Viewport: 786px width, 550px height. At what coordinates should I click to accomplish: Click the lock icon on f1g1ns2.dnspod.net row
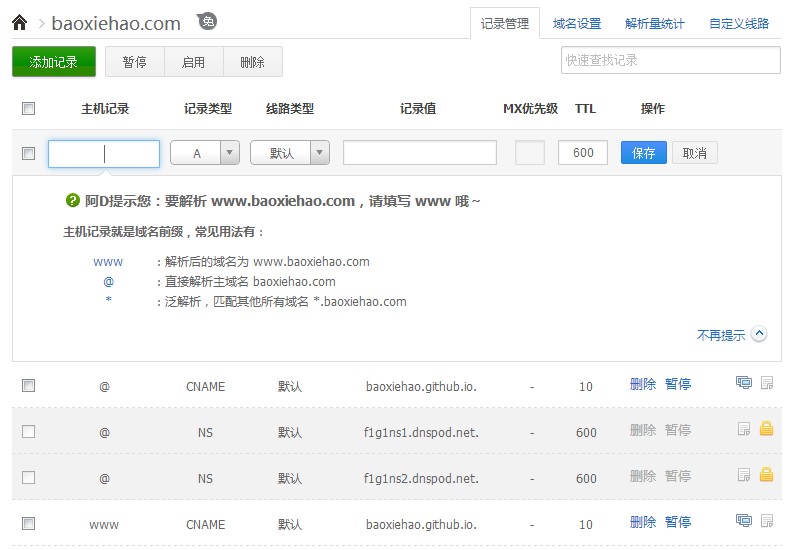(767, 475)
